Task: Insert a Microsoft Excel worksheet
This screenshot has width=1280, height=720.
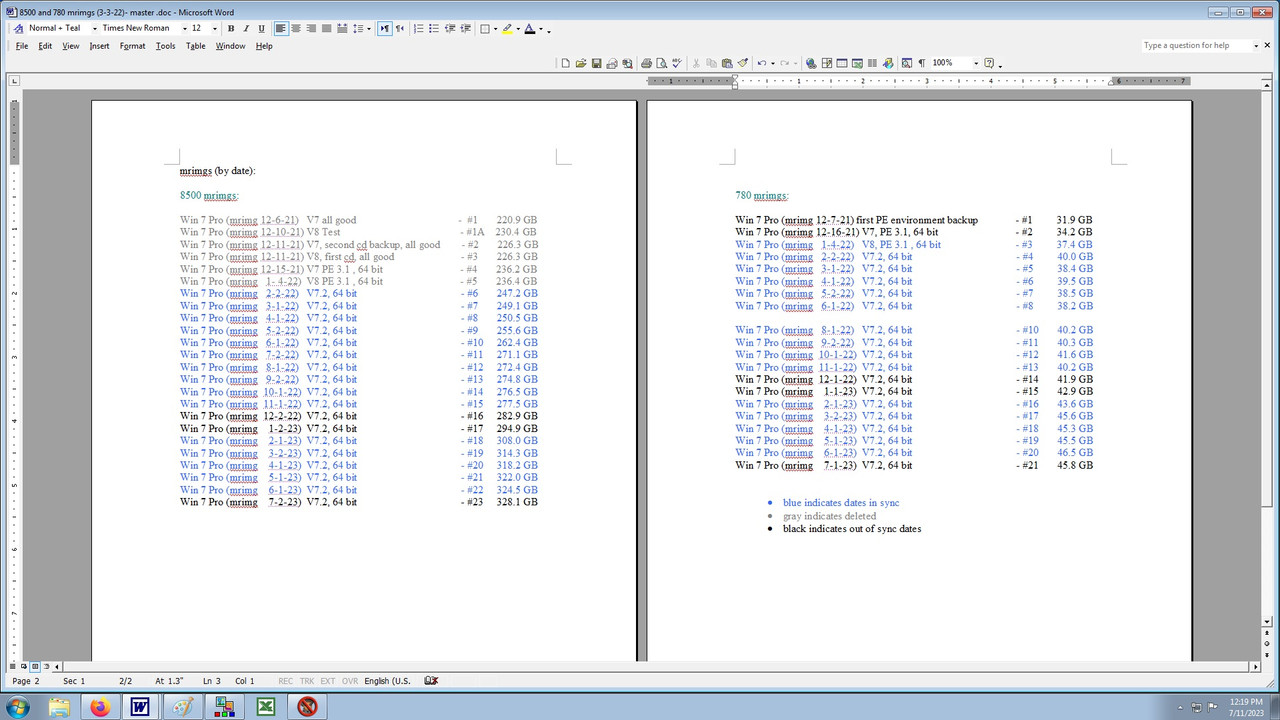Action: 857,63
